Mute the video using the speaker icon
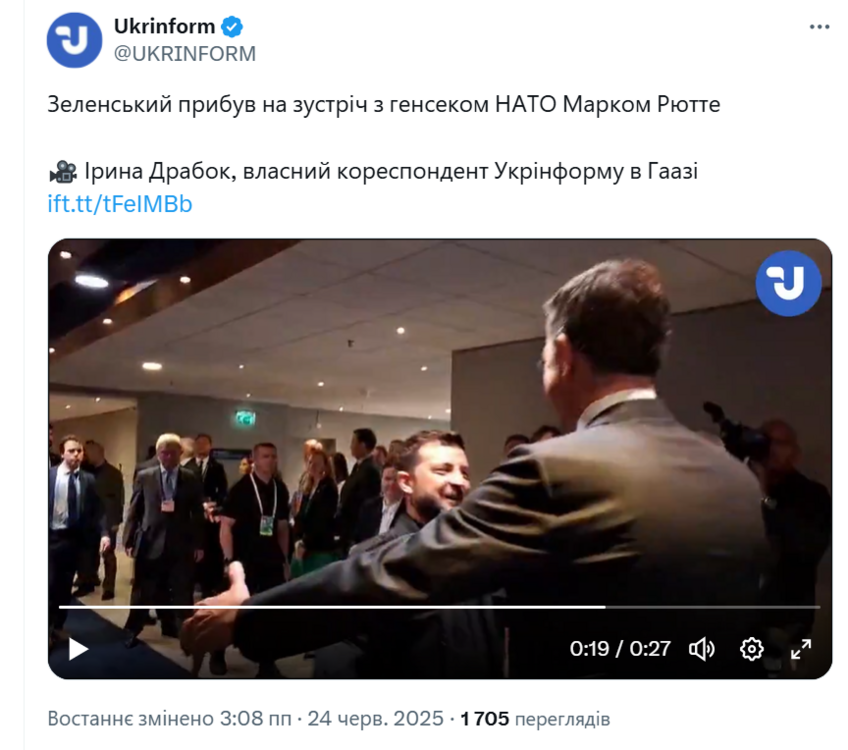The width and height of the screenshot is (848, 750). pos(701,649)
